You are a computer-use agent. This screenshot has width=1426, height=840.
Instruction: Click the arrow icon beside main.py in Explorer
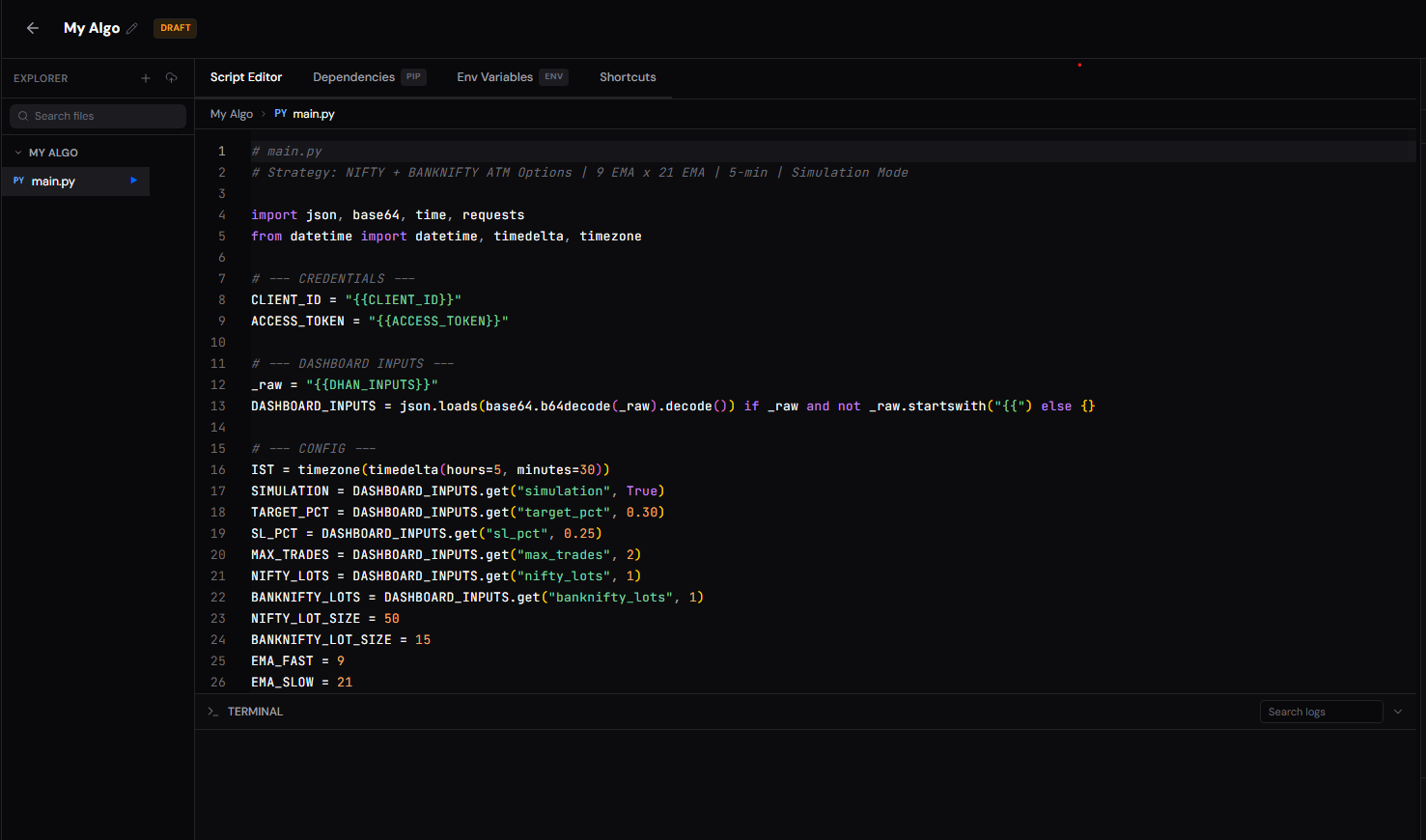pyautogui.click(x=134, y=181)
